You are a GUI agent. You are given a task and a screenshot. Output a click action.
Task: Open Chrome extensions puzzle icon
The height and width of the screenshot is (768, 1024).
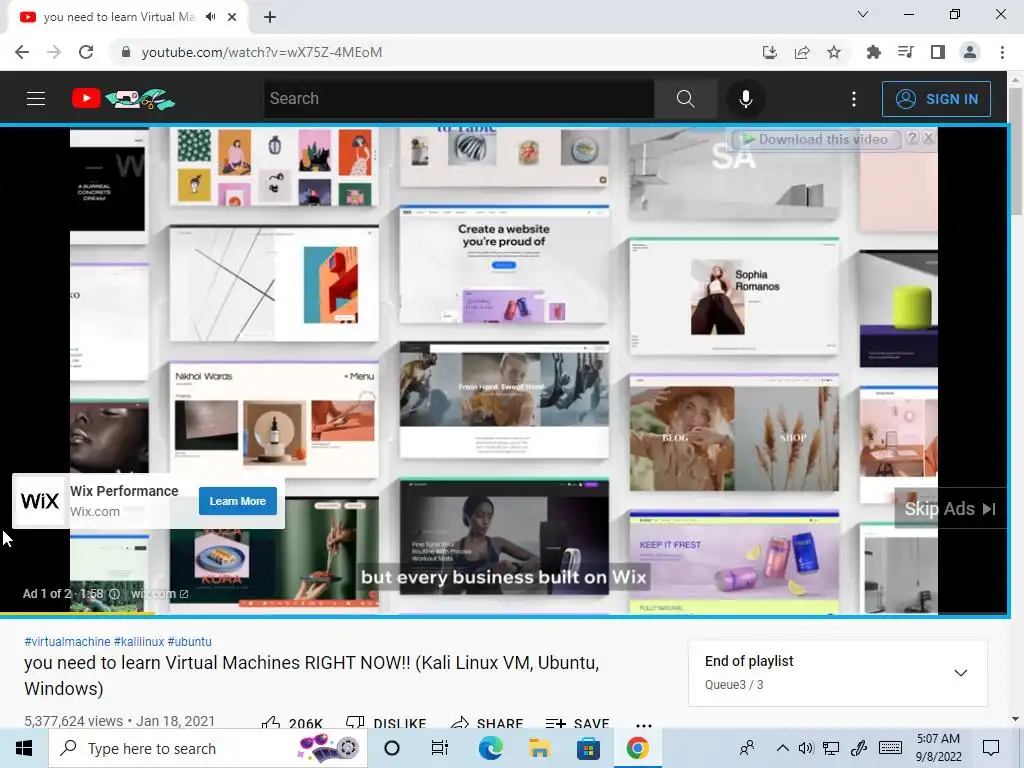tap(873, 52)
